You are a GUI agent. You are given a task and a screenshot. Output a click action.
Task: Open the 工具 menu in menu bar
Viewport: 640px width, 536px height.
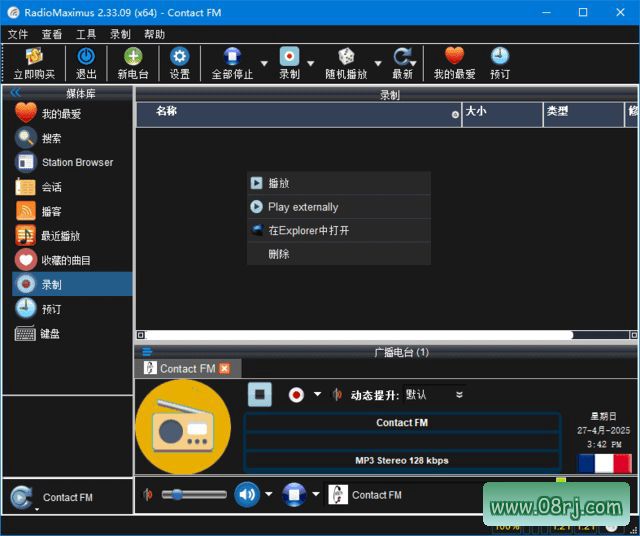tap(86, 34)
